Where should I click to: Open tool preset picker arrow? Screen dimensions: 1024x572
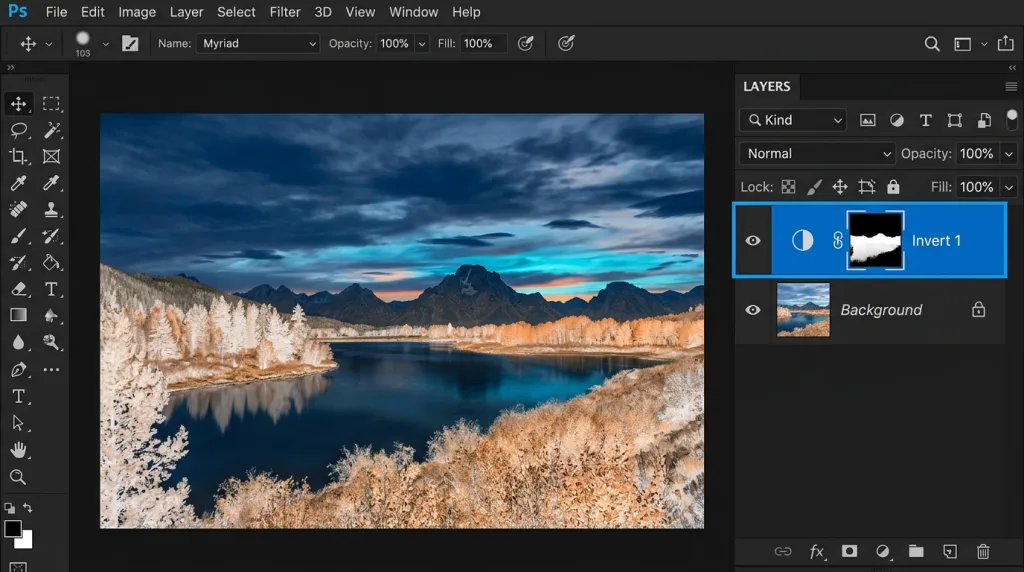pos(48,44)
